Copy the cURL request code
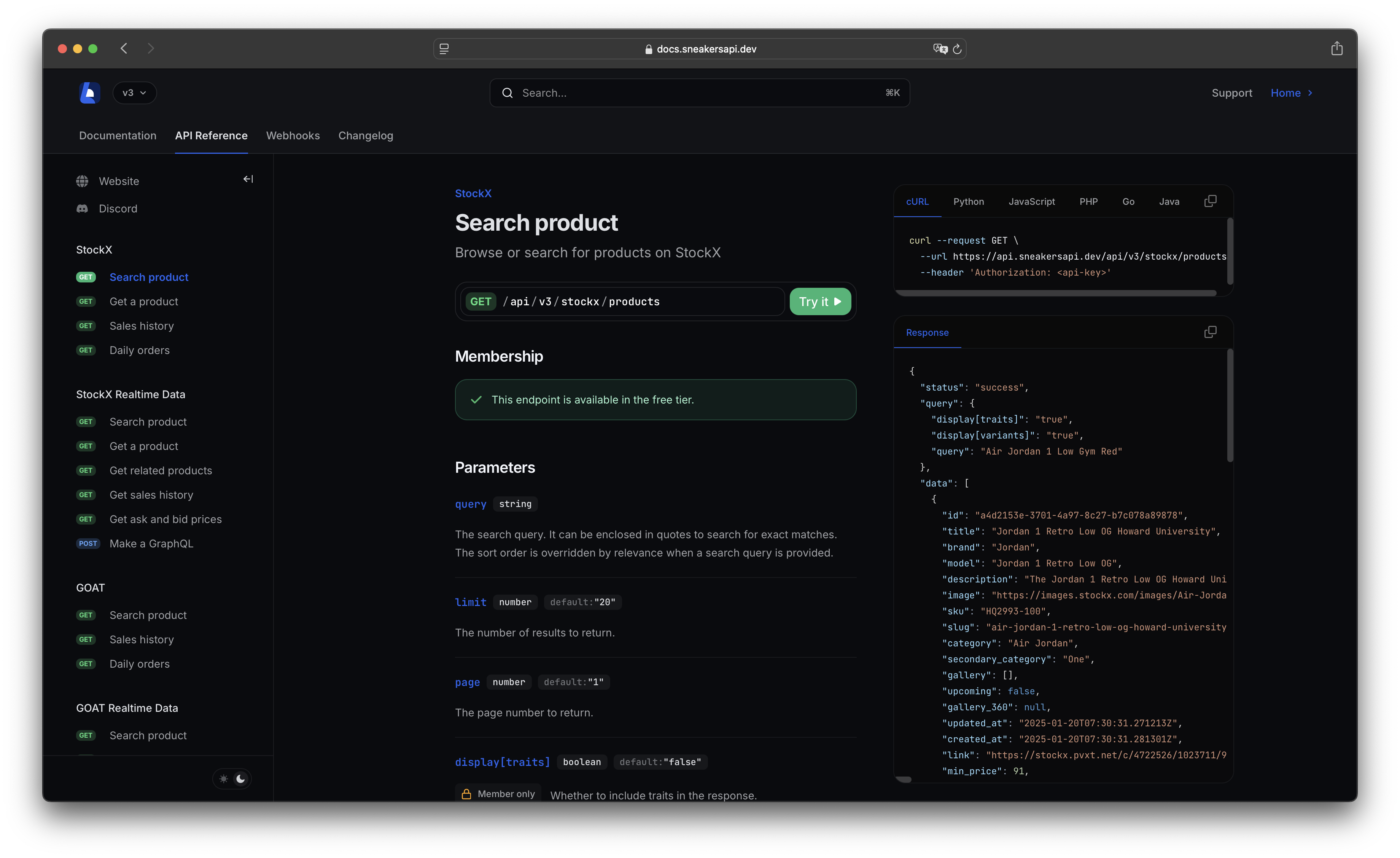This screenshot has height=858, width=1400. tap(1210, 201)
